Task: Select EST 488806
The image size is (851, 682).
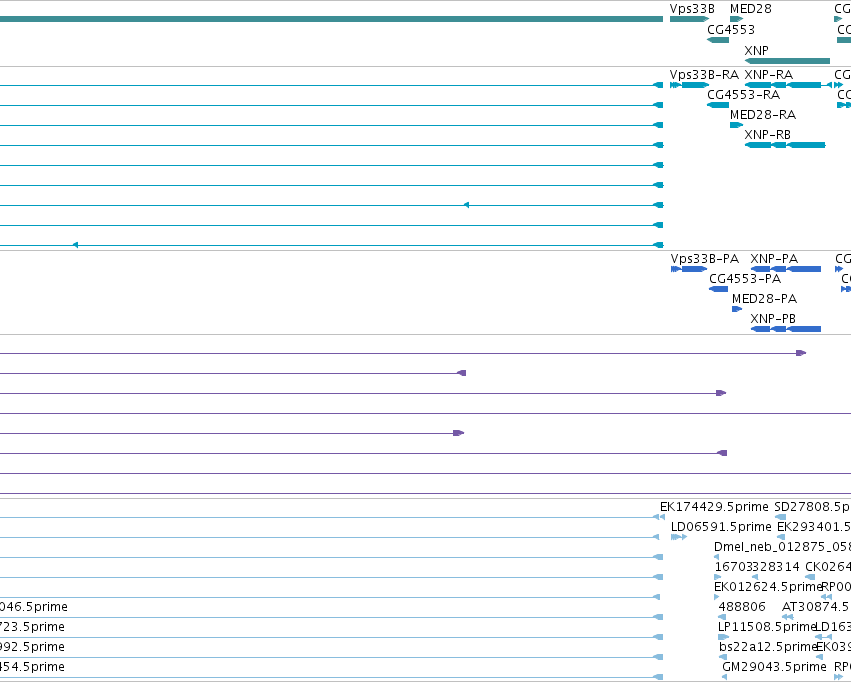Action: coord(742,607)
